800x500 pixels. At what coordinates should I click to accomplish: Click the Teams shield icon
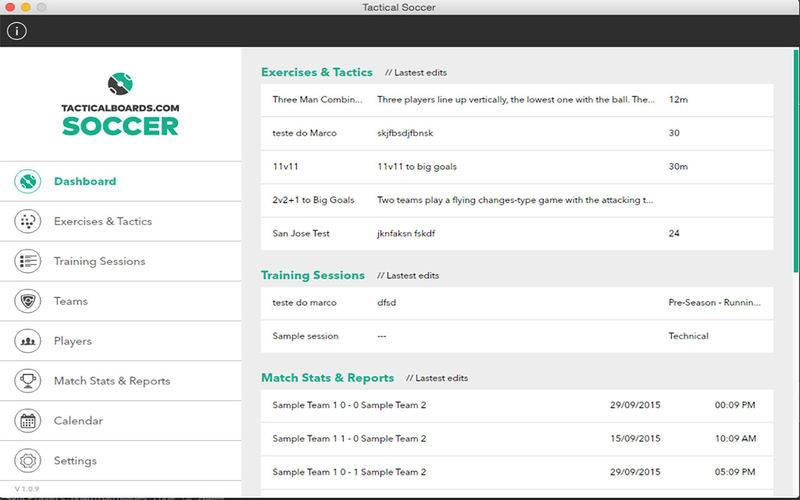point(28,301)
